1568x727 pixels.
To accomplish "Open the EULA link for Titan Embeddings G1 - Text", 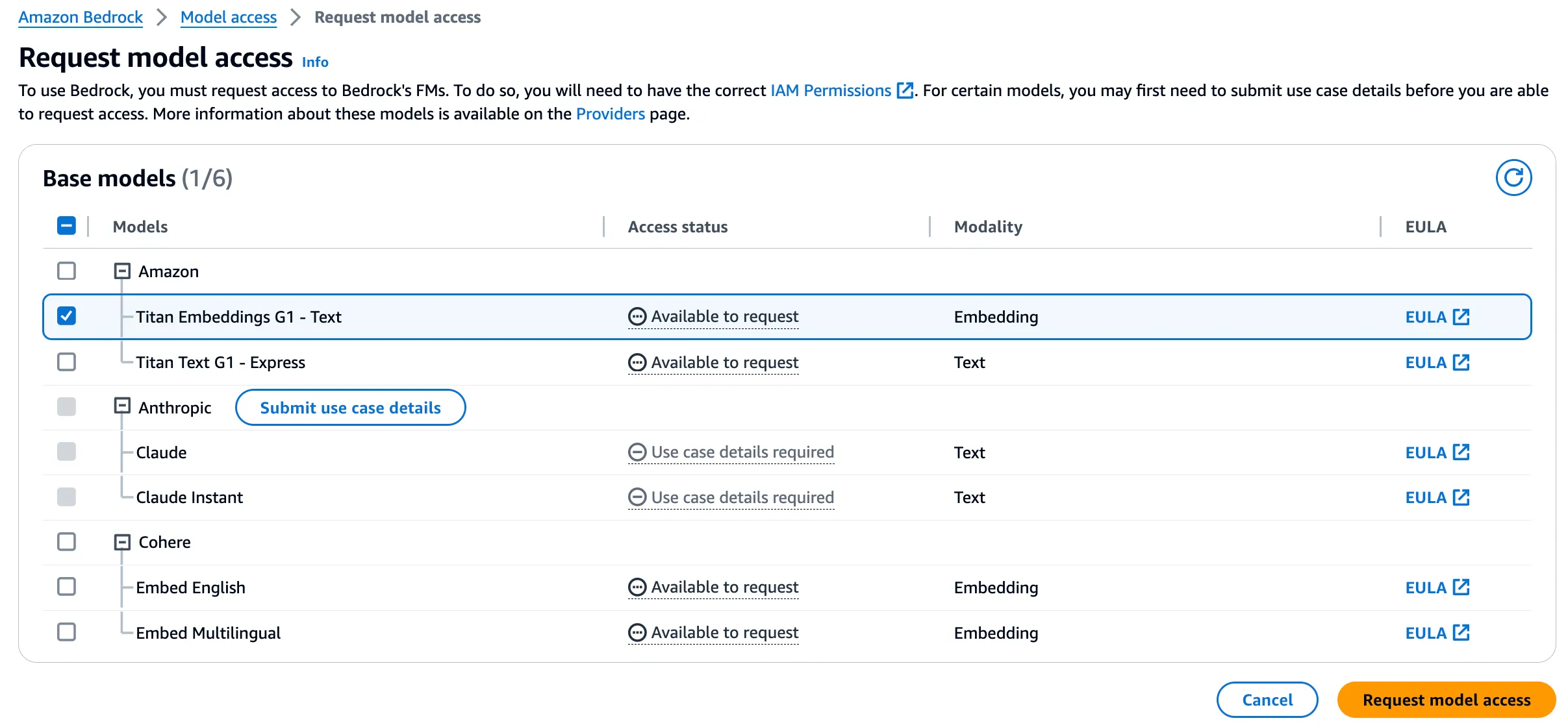I will (x=1426, y=317).
